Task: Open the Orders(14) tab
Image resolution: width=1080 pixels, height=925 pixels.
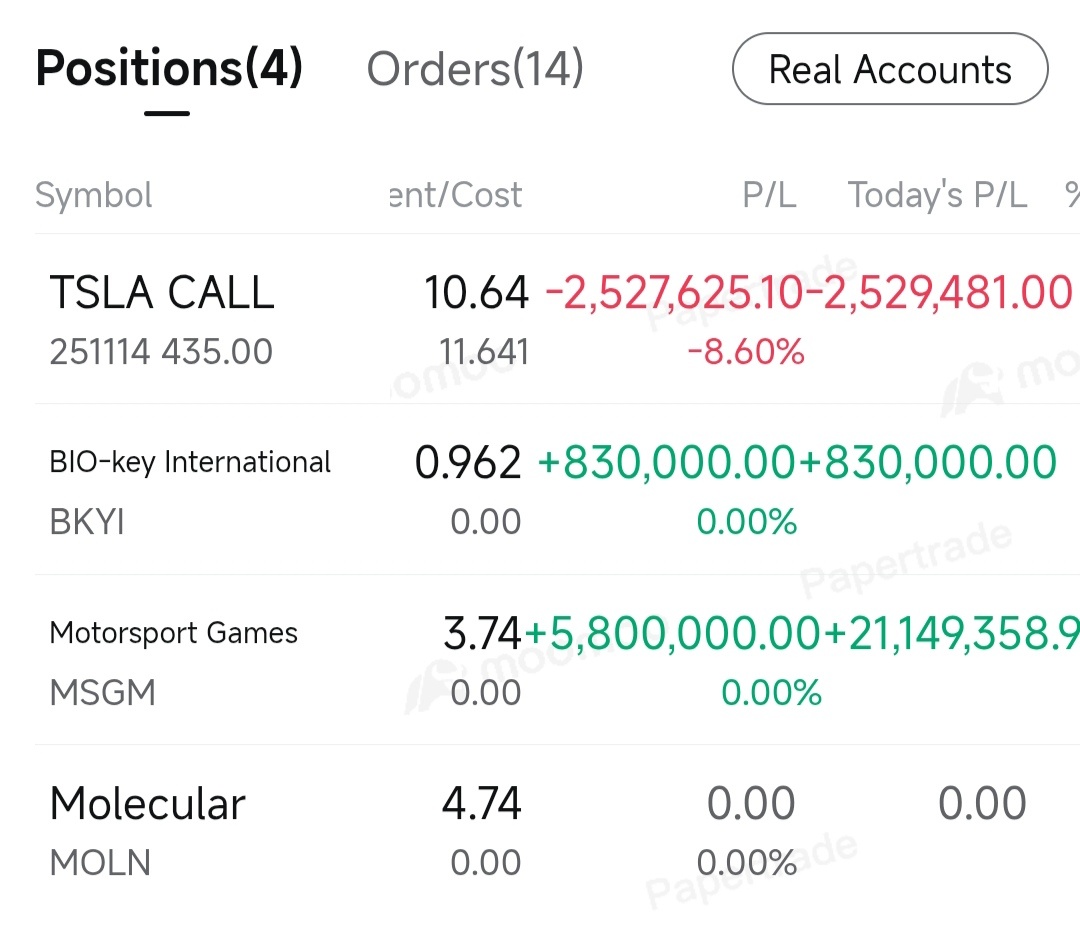Action: (x=475, y=69)
